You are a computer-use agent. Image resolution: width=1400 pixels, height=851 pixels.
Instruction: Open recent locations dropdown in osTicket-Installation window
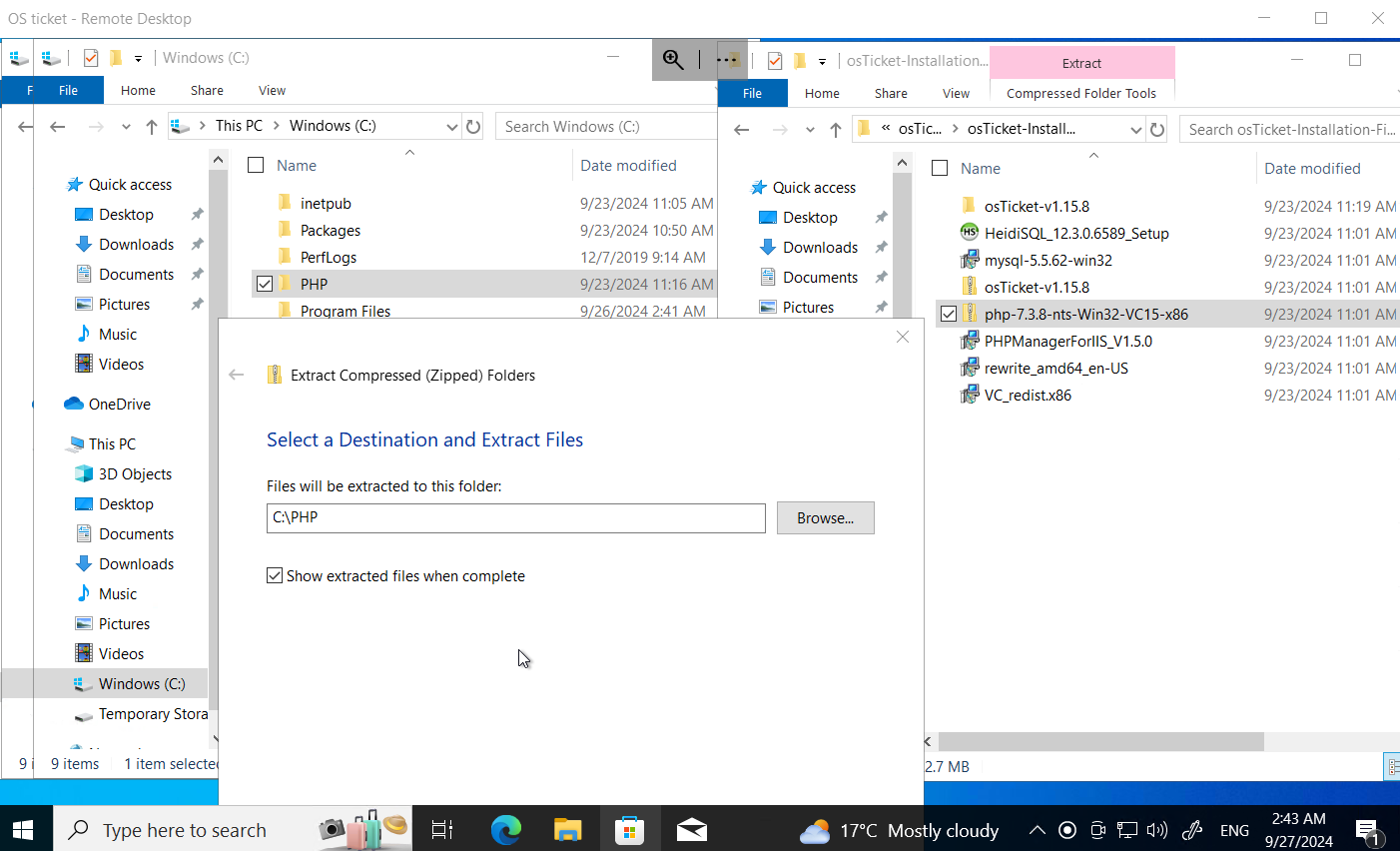click(810, 130)
